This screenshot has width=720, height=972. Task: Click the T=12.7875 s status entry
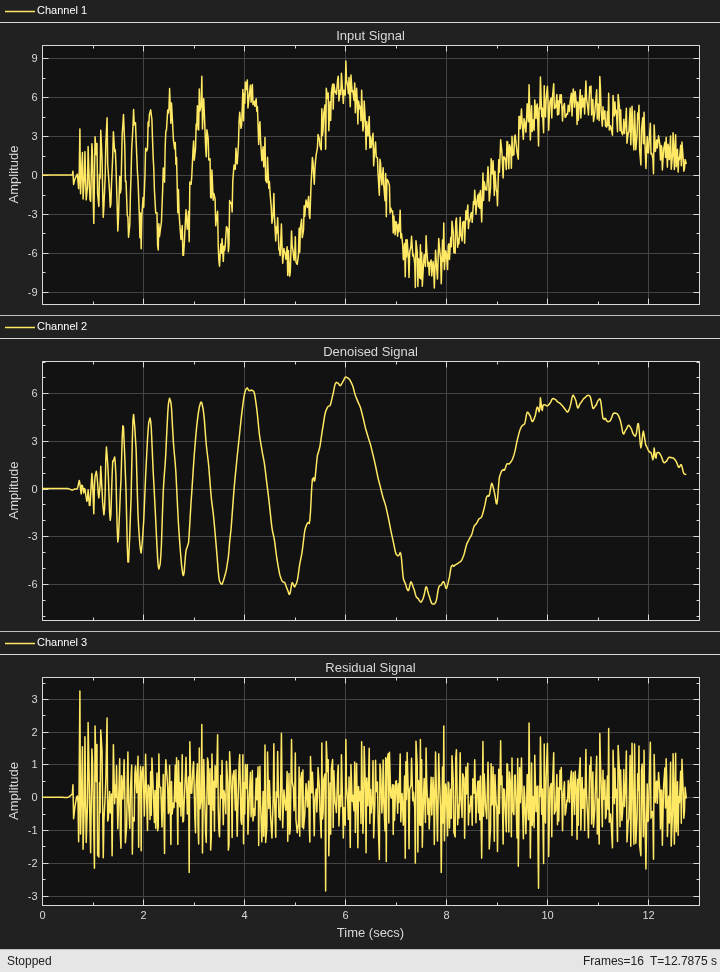click(683, 961)
